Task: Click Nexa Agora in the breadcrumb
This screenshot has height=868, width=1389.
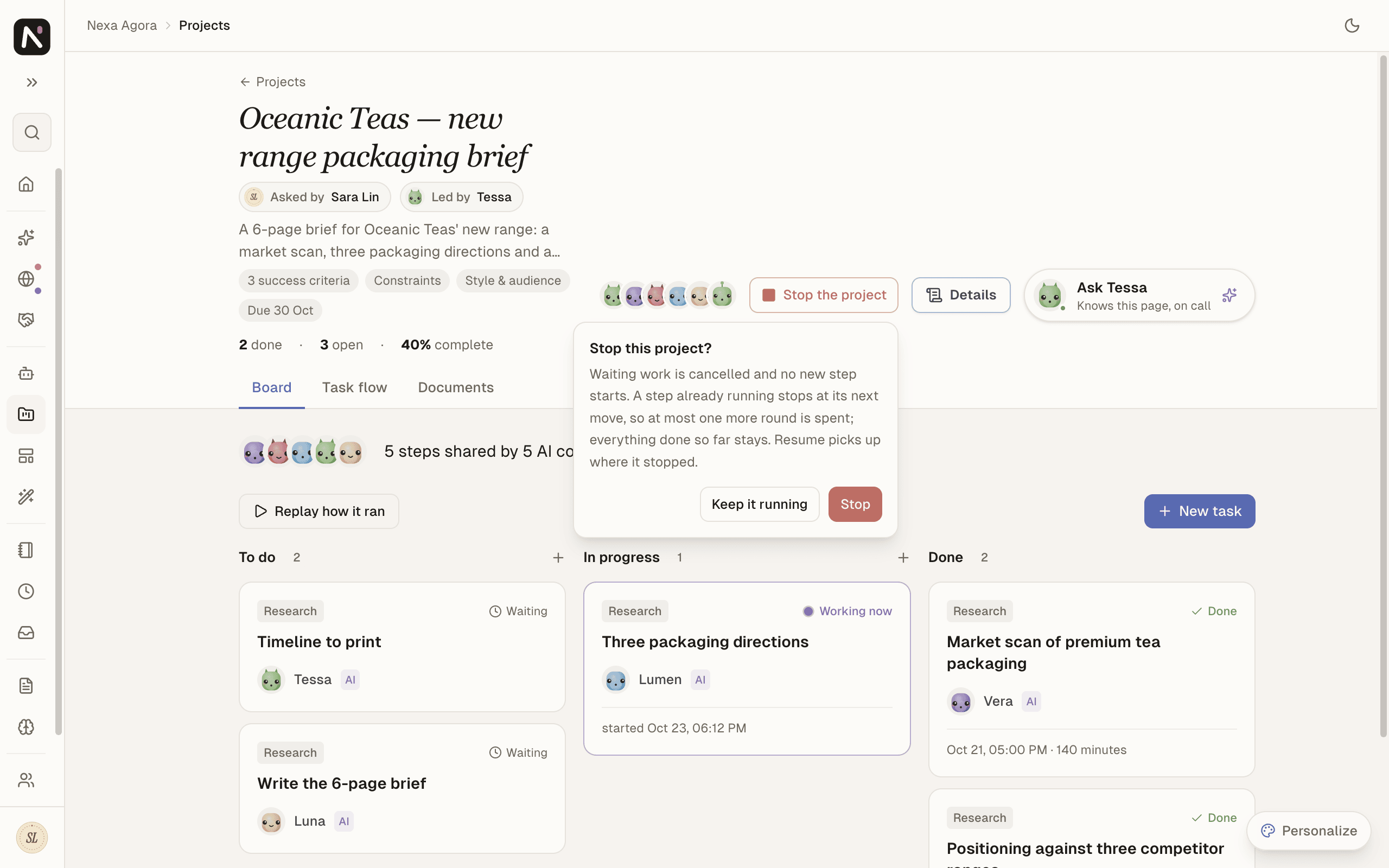Action: tap(122, 25)
